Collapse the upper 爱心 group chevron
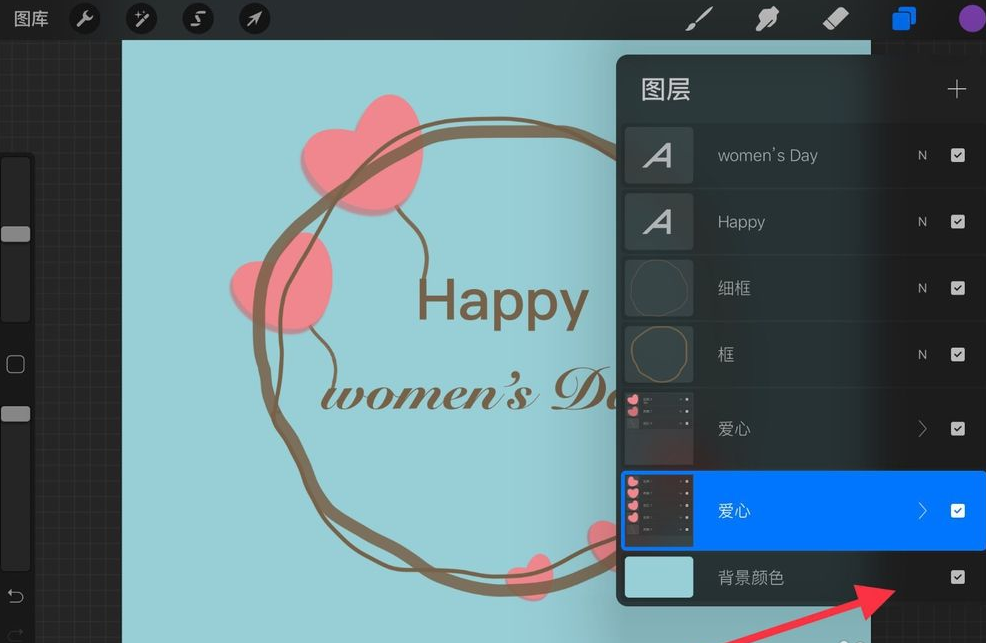 click(922, 428)
